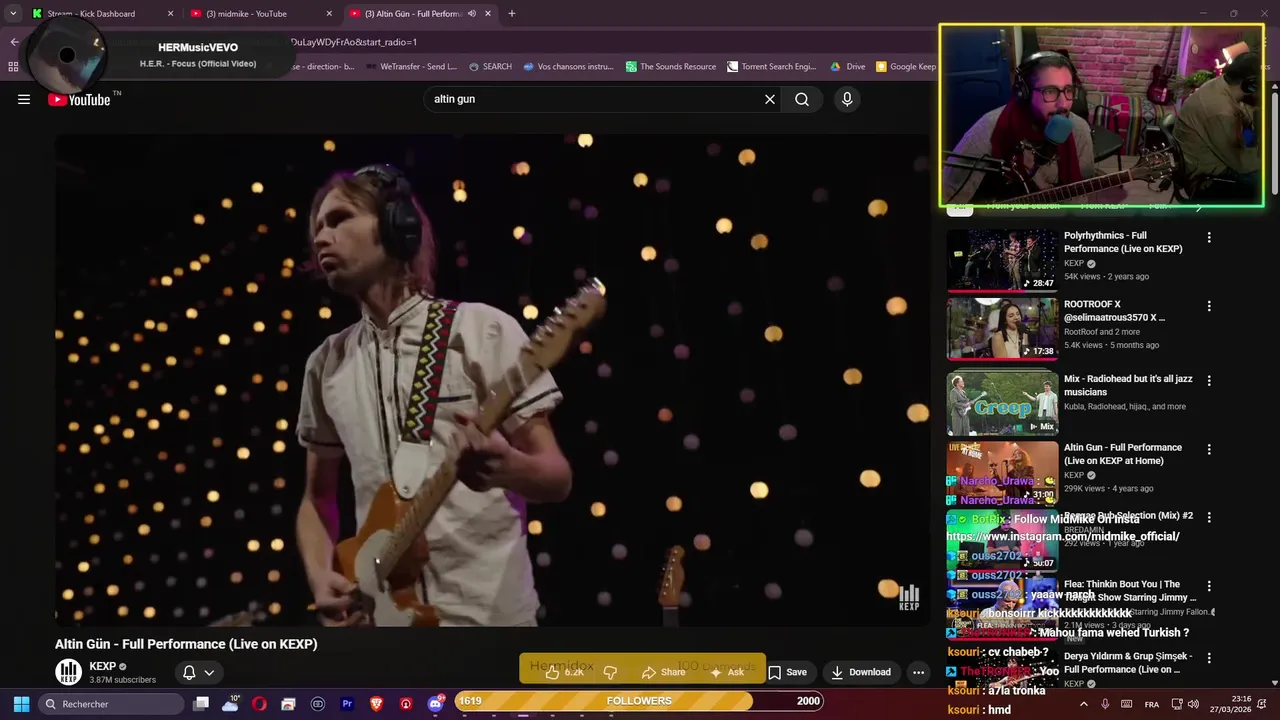Toggle the notification bell for KEXP
Screen dimensions: 1280x720
[189, 672]
